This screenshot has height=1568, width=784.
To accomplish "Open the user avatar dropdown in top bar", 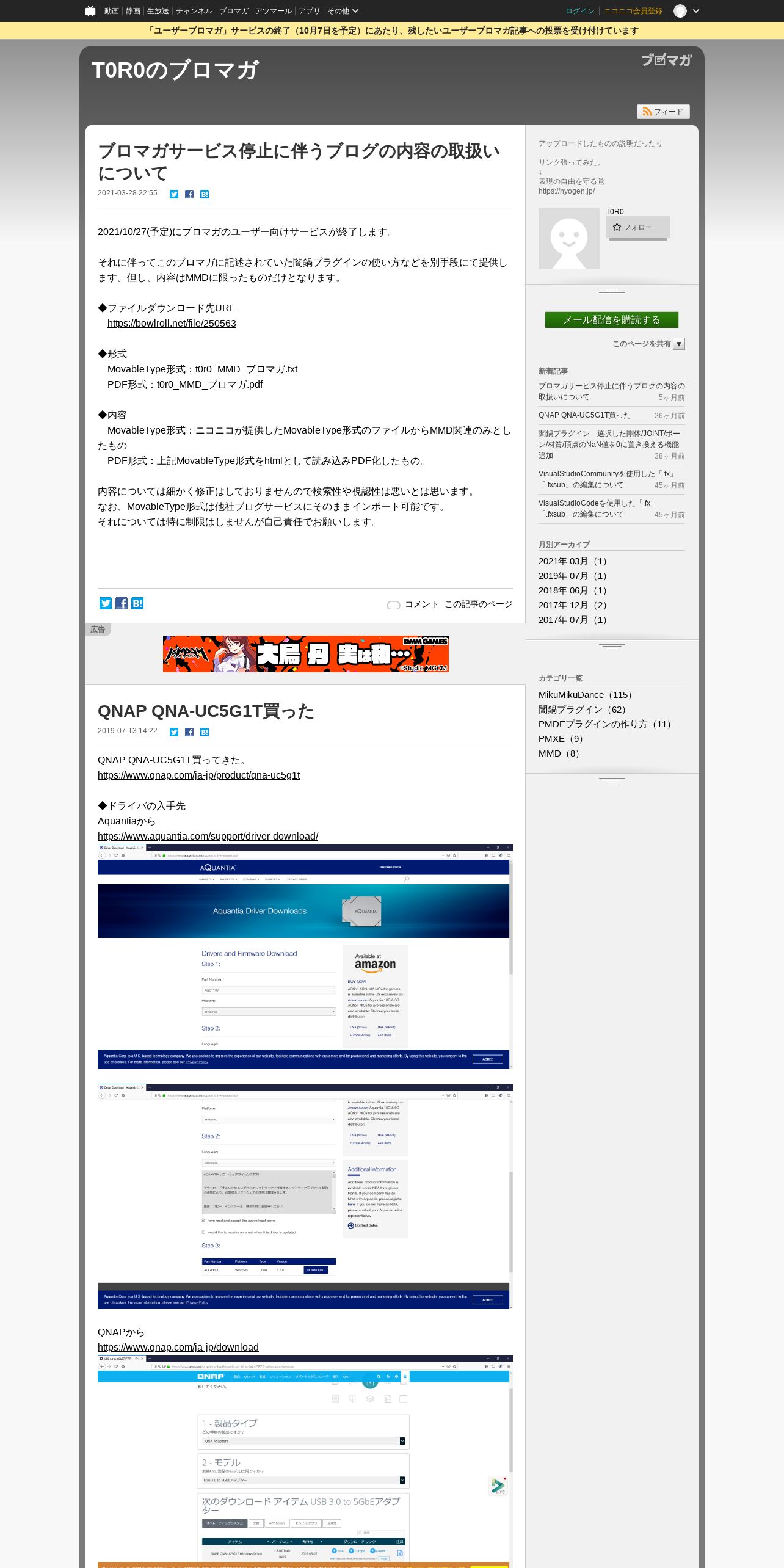I will pos(686,11).
